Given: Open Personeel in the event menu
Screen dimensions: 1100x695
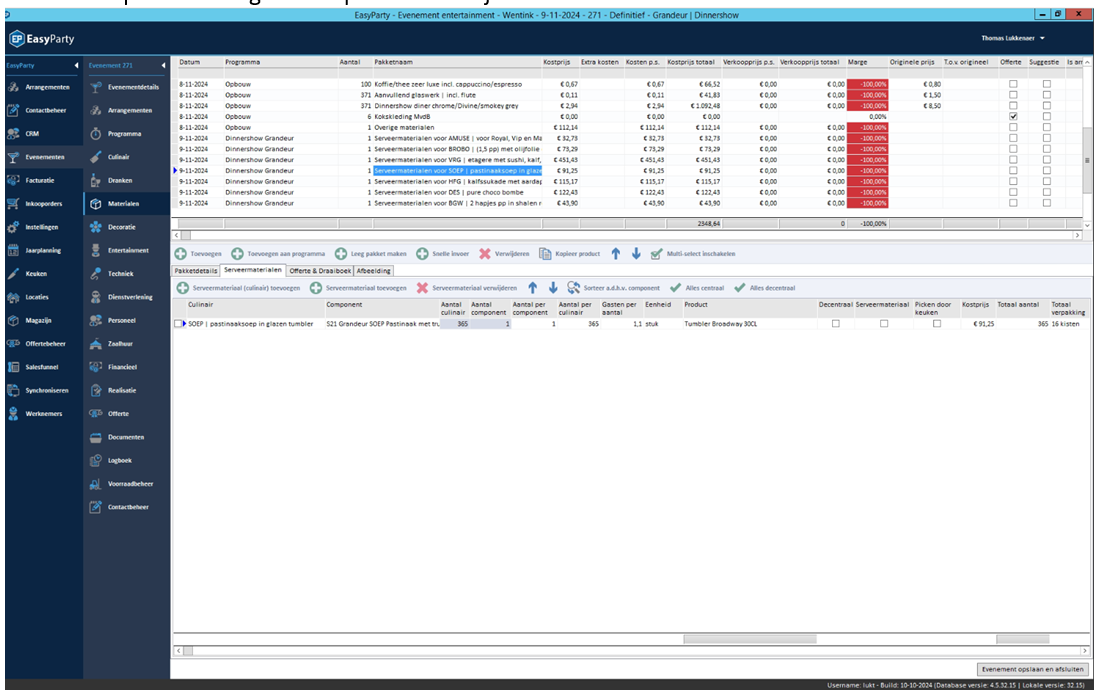Looking at the screenshot, I should pos(126,320).
